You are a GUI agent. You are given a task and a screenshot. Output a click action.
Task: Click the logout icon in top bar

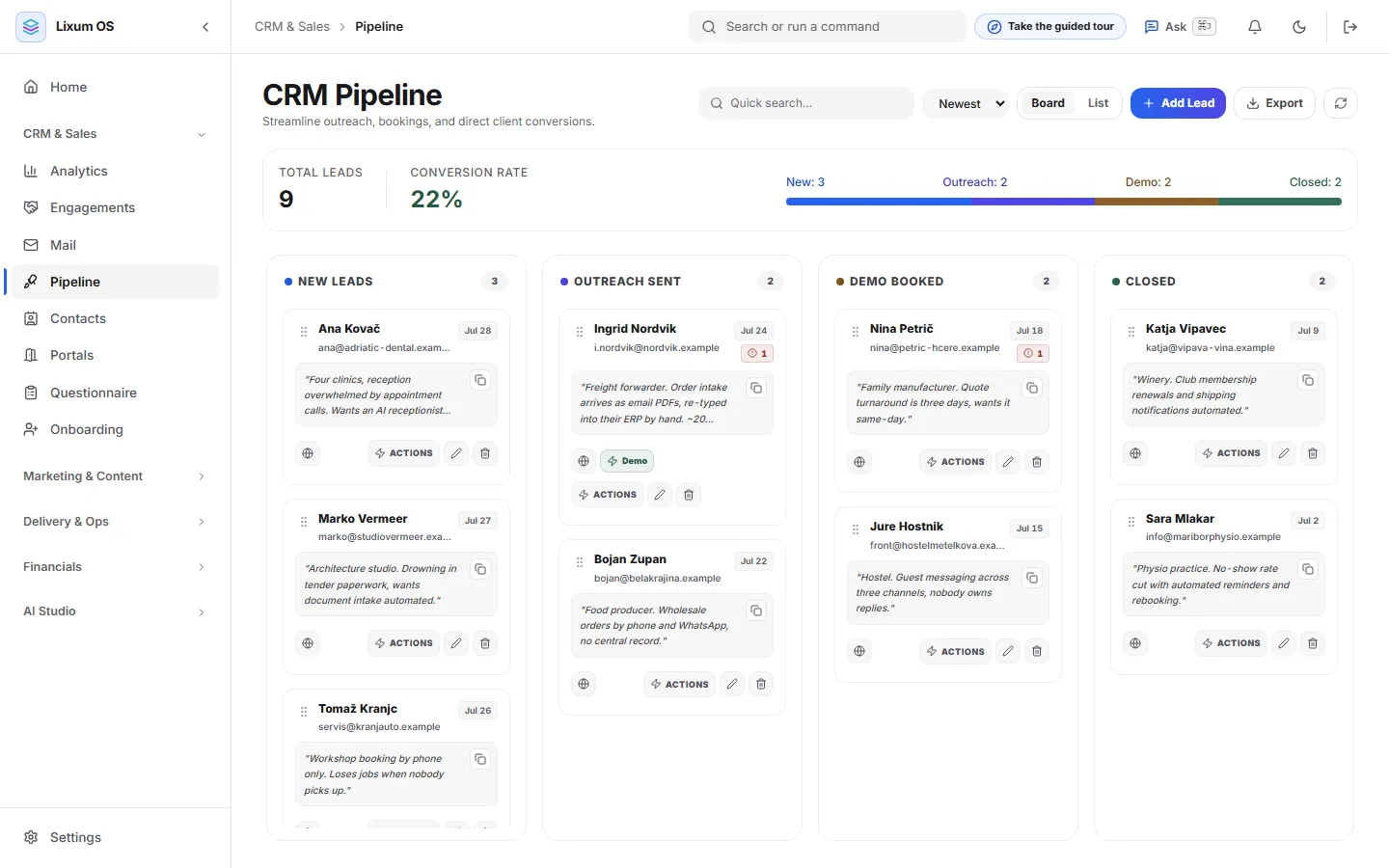point(1350,27)
